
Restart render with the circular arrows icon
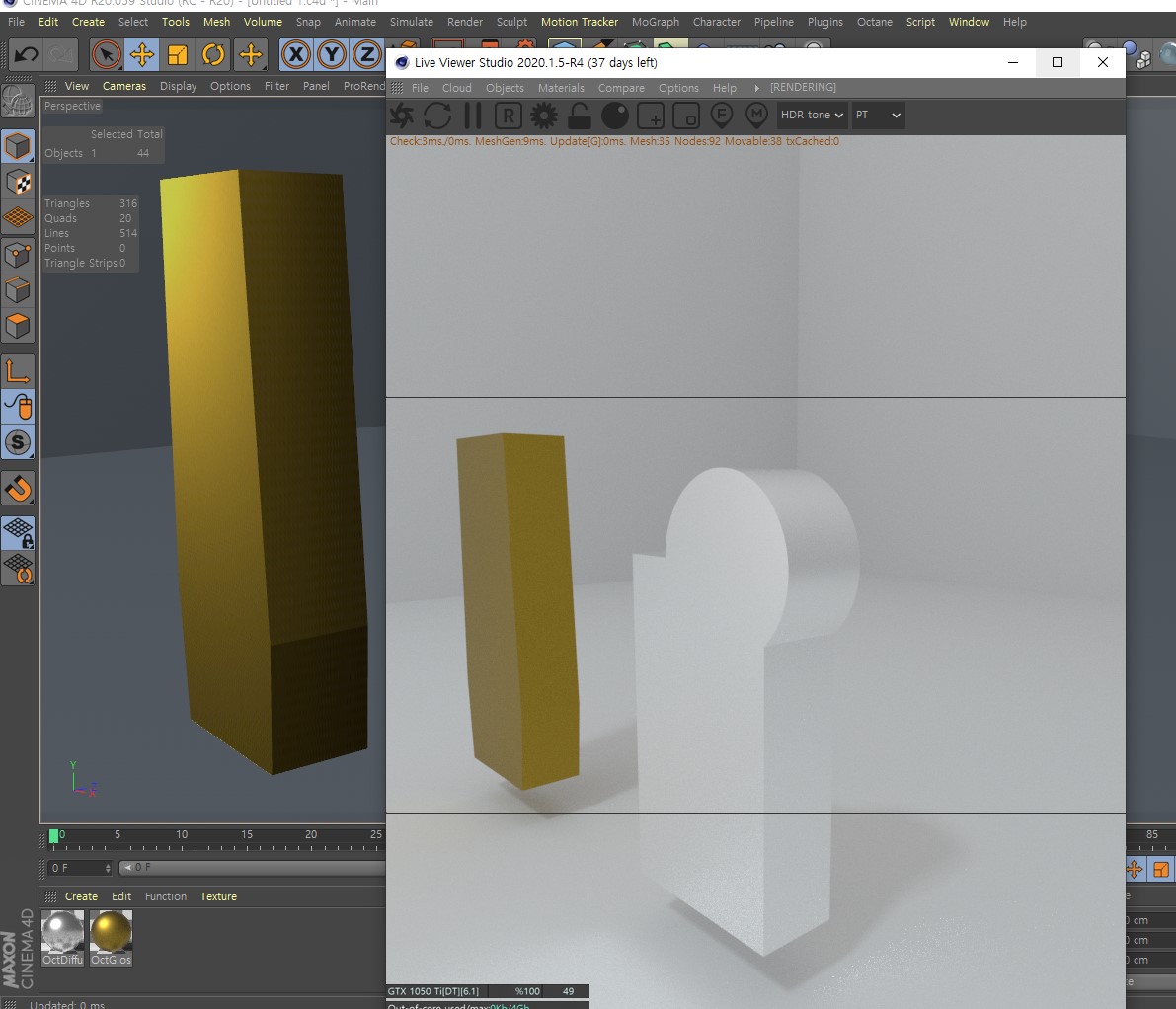pyautogui.click(x=437, y=116)
